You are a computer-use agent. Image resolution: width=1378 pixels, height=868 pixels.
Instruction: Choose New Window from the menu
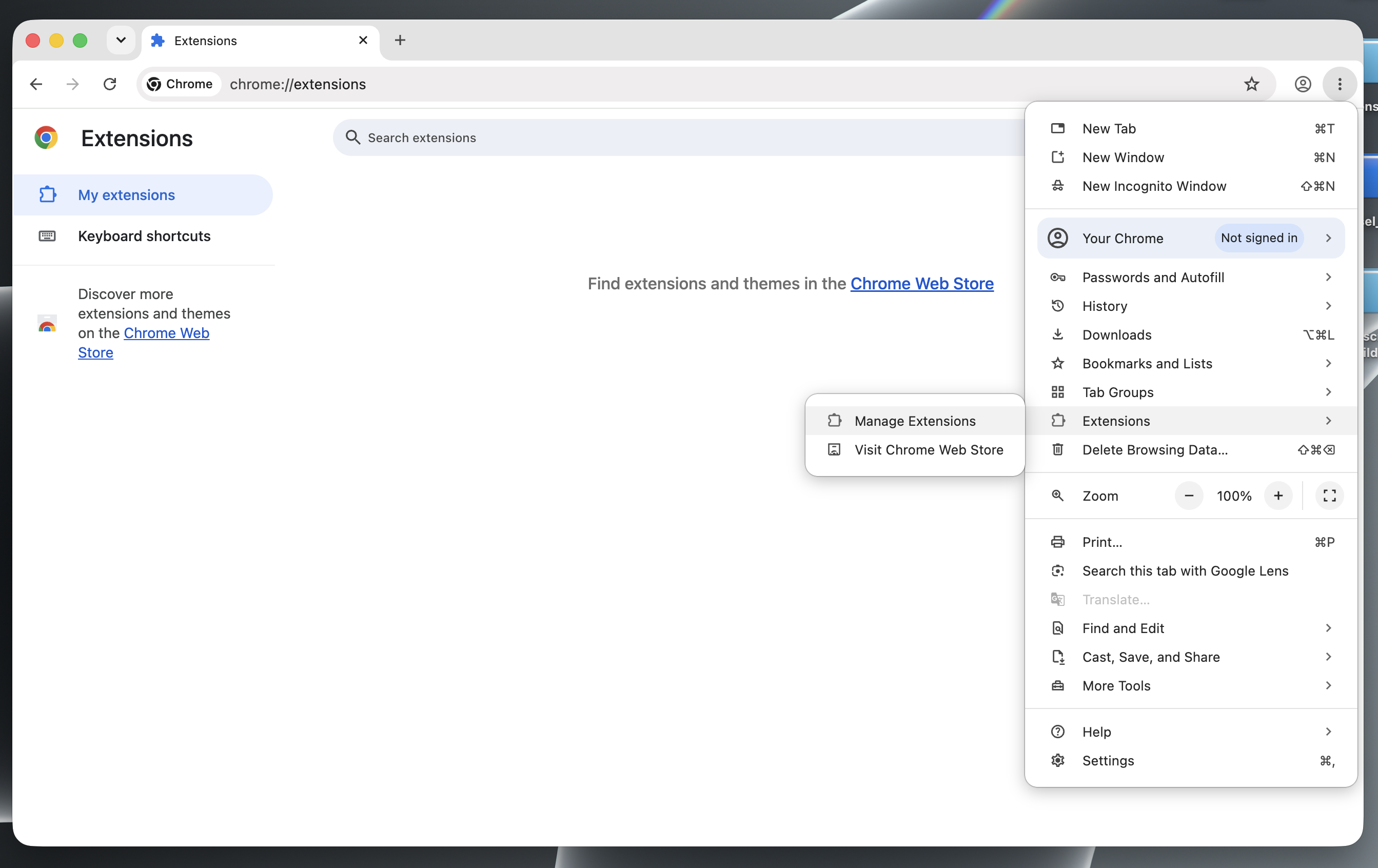(x=1190, y=157)
